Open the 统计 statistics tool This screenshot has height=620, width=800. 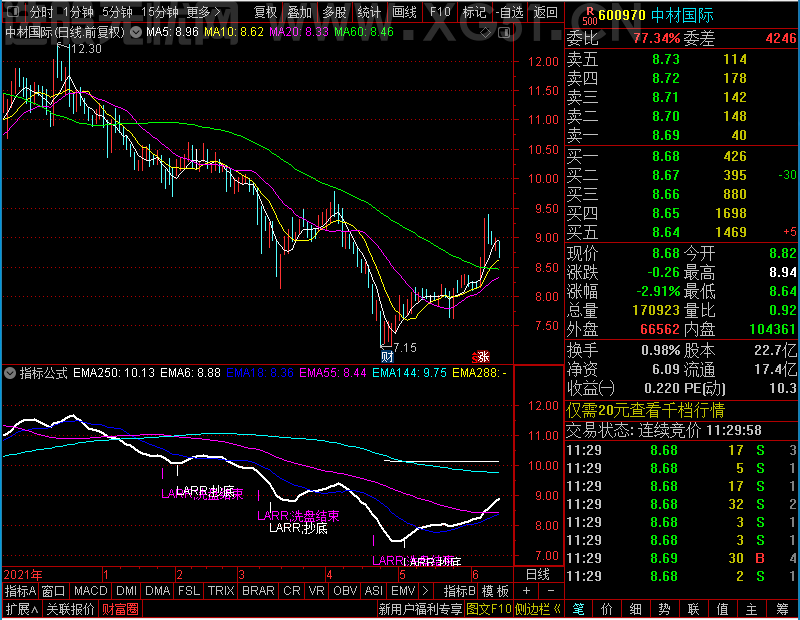pos(369,12)
